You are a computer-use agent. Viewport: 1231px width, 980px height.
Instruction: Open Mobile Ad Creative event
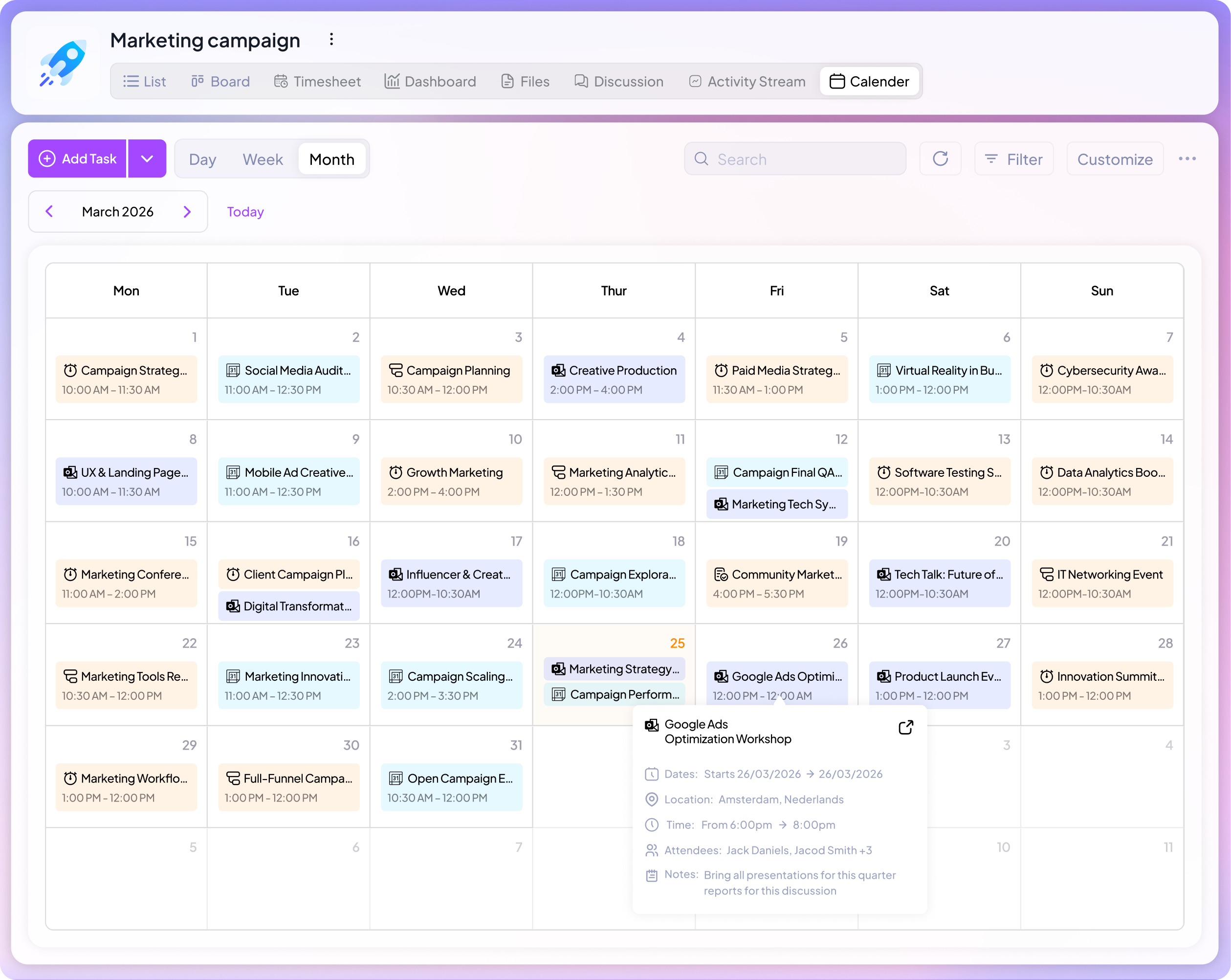pyautogui.click(x=289, y=481)
